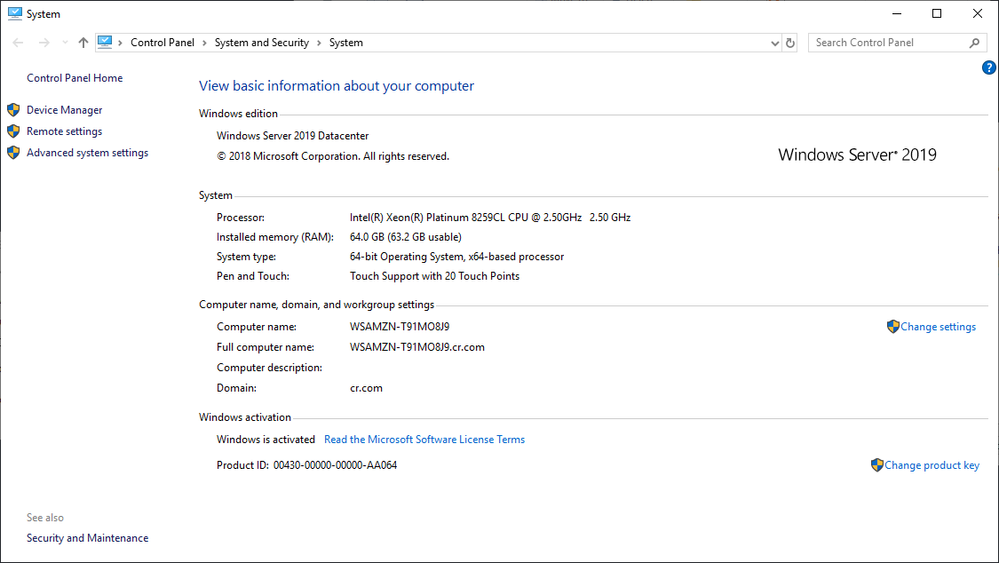Minimize the System window
The image size is (999, 563).
click(x=897, y=13)
